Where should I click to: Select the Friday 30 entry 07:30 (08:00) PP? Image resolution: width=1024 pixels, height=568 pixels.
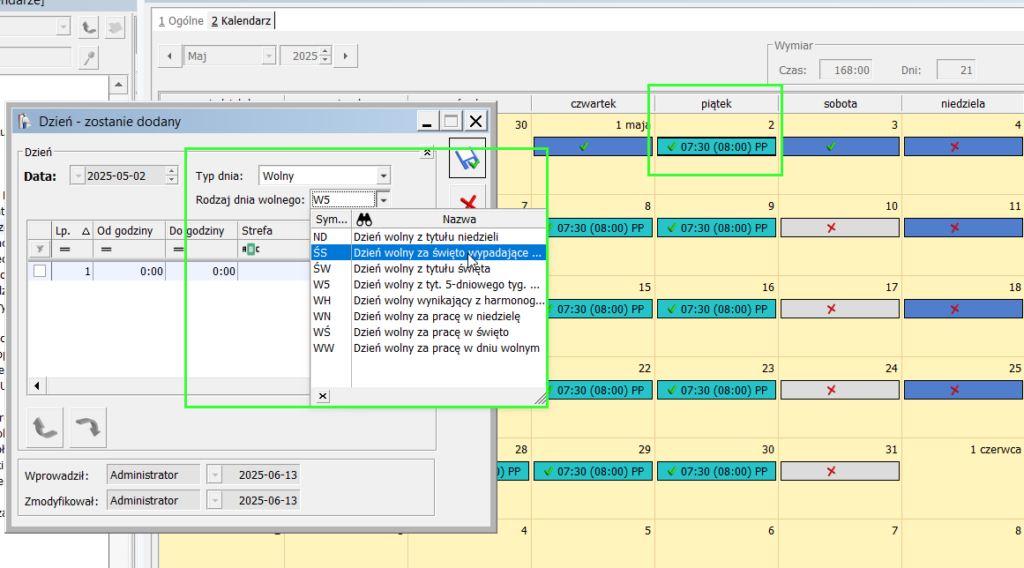[716, 471]
